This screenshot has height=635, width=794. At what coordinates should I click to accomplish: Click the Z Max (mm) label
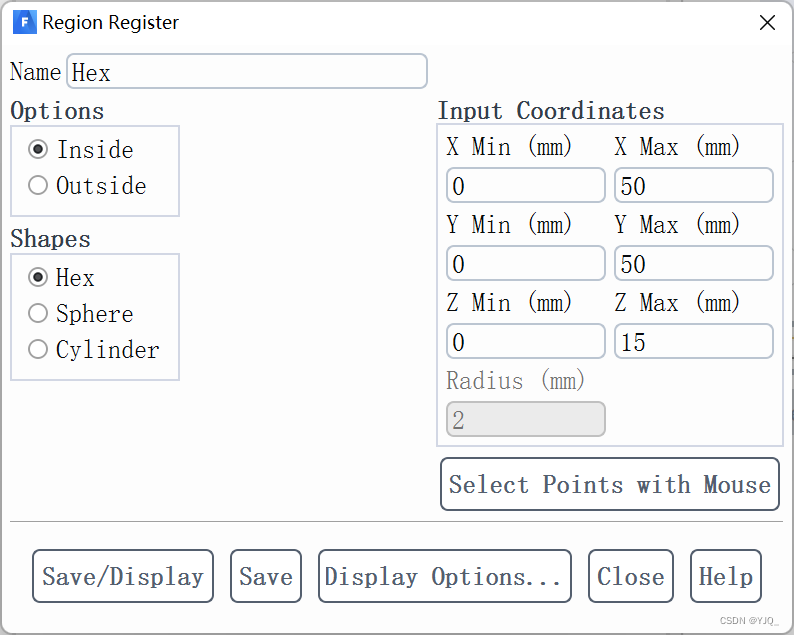coord(677,302)
